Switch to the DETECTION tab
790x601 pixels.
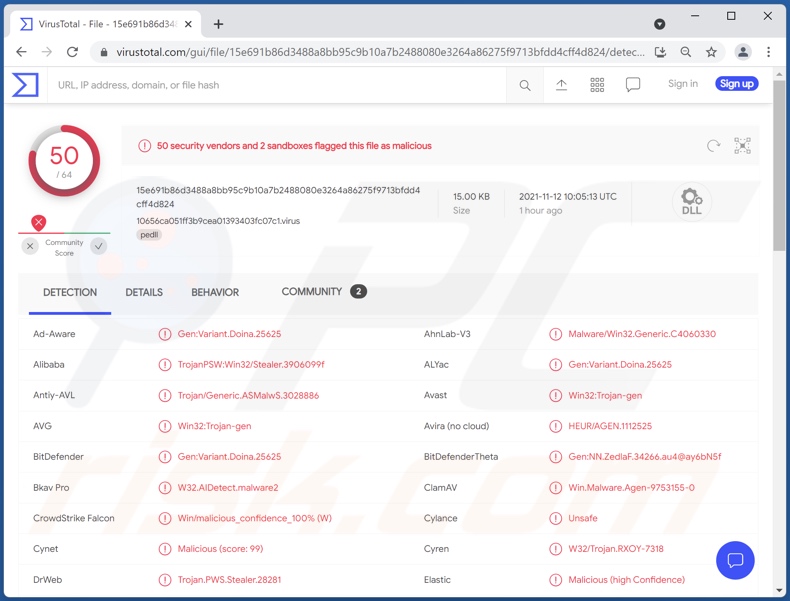[70, 292]
